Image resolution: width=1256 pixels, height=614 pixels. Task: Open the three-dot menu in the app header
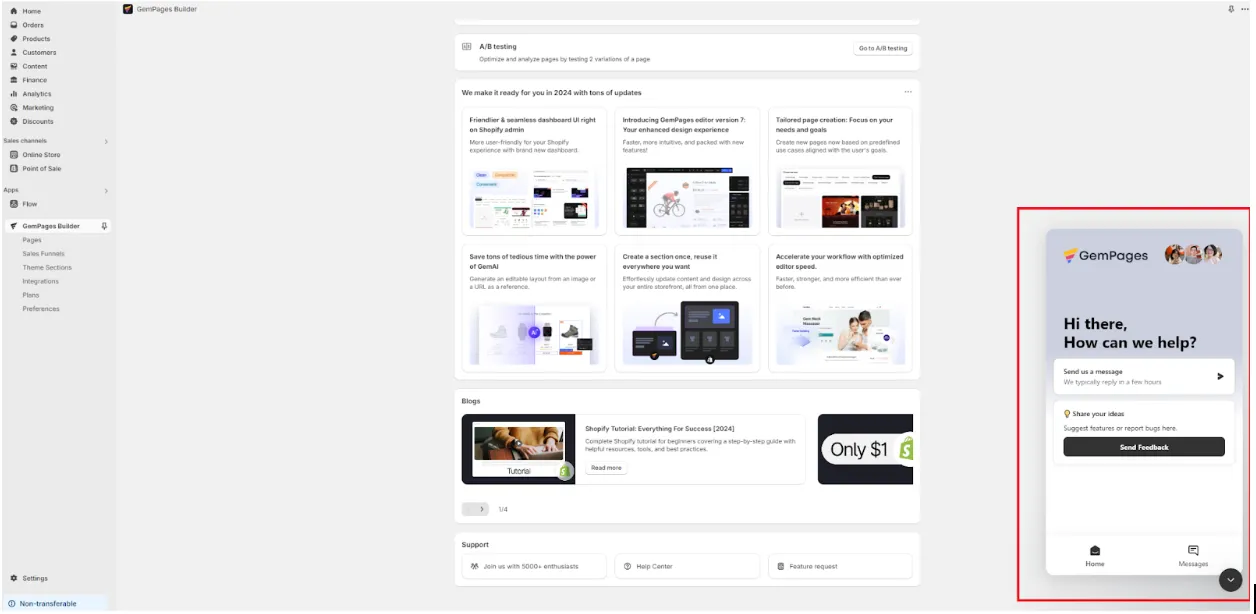1245,9
